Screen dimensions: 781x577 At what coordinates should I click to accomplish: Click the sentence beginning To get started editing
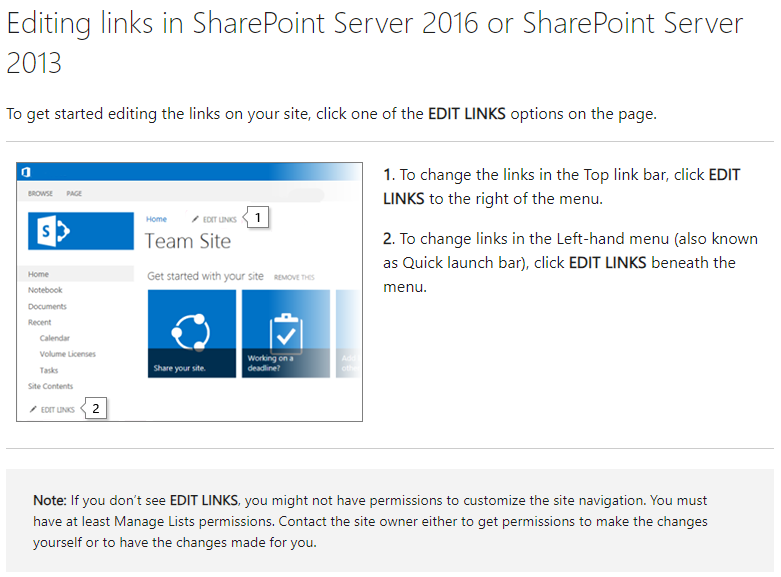coord(332,114)
